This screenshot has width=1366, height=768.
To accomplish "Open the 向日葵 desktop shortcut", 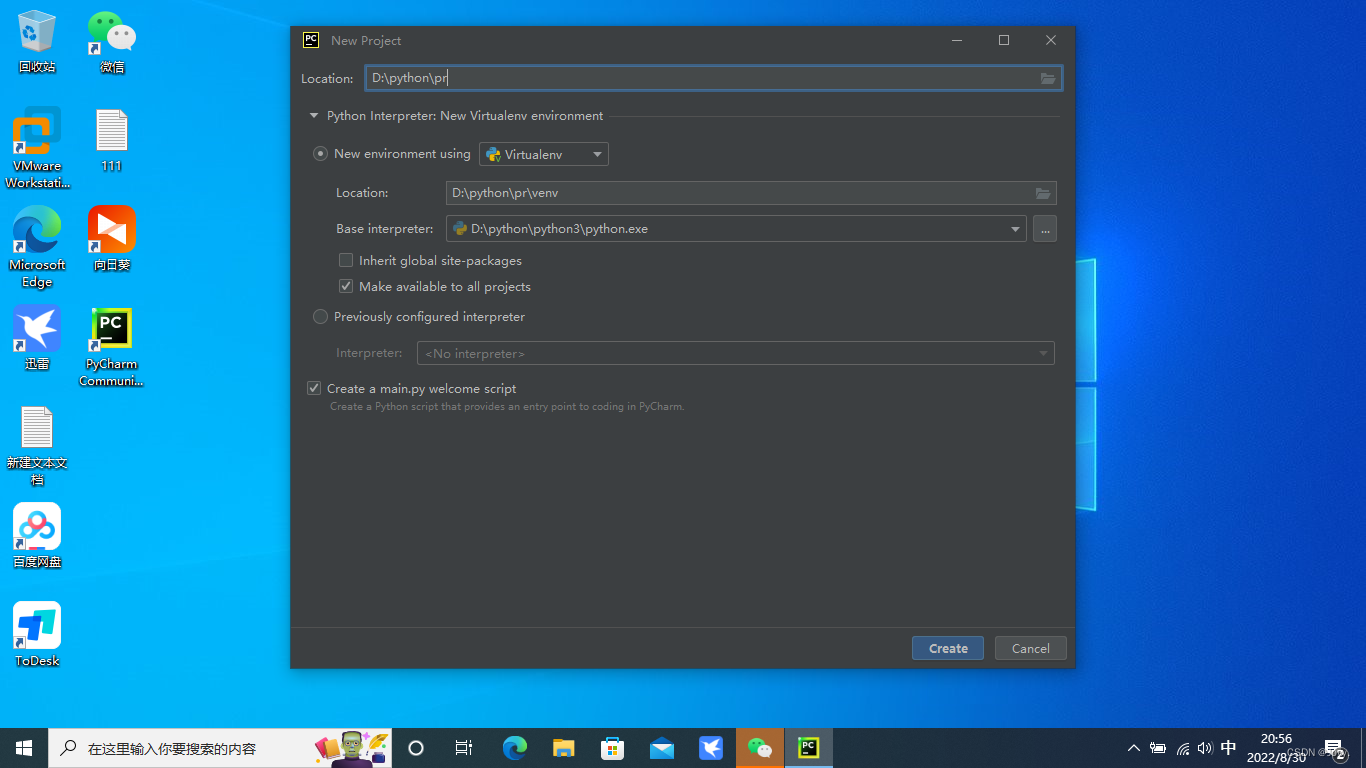I will click(x=112, y=239).
